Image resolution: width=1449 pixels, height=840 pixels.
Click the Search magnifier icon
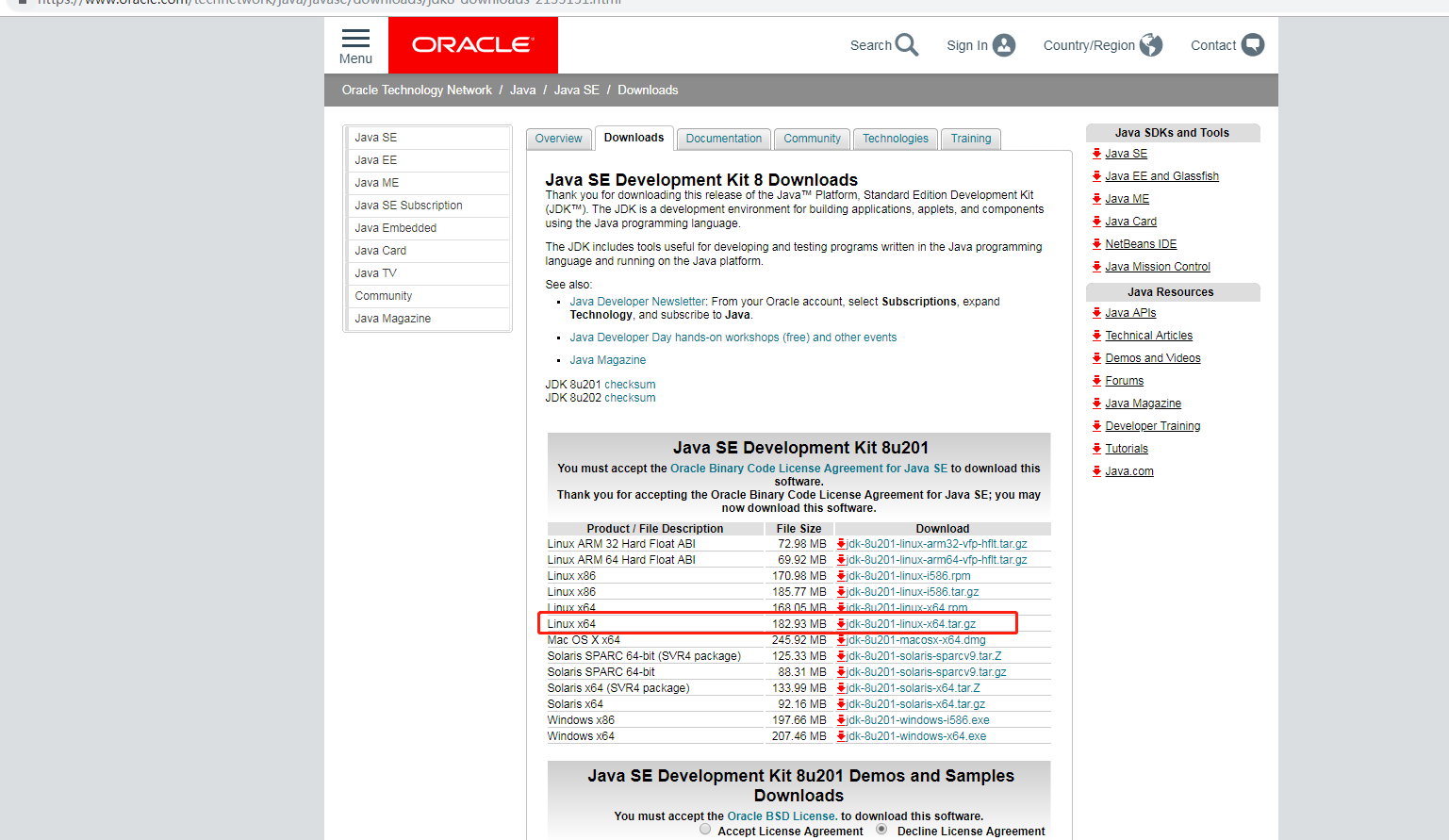(x=907, y=44)
